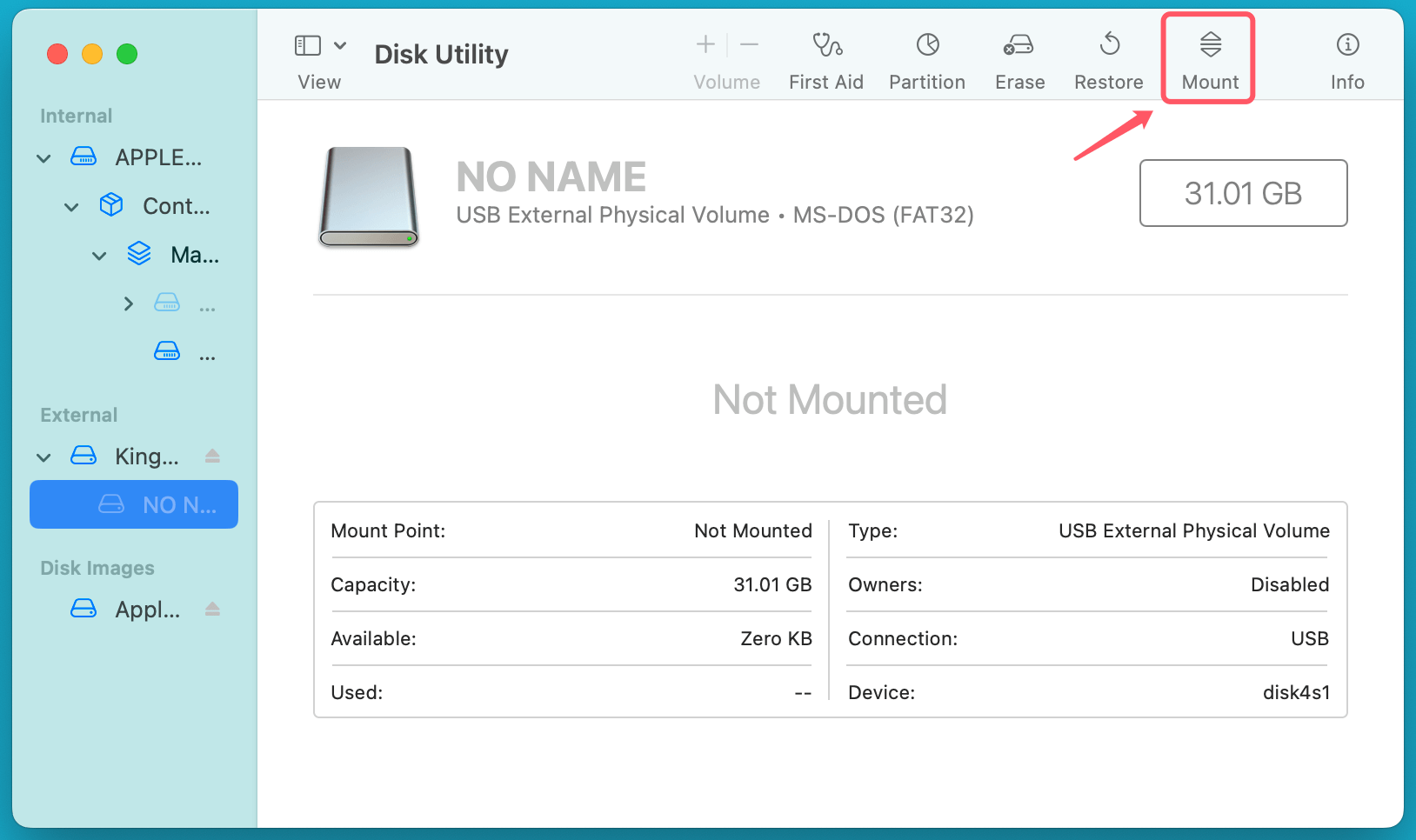Click the Remove Volume minus icon
Image resolution: width=1416 pixels, height=840 pixels.
pos(750,44)
